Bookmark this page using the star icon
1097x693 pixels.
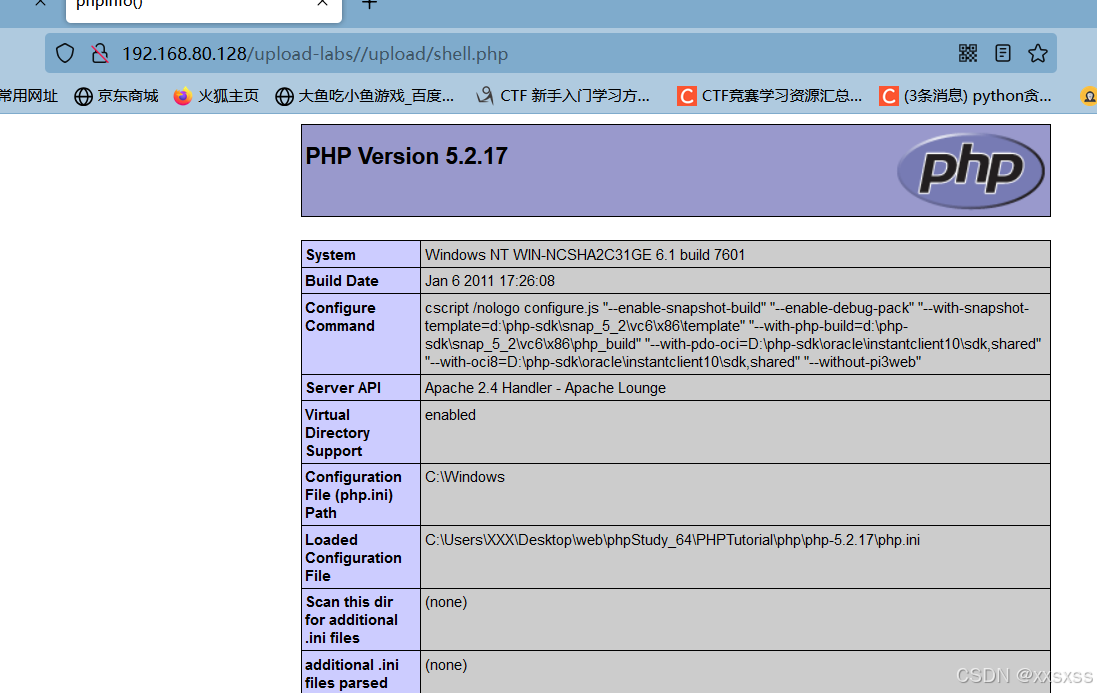[x=1038, y=53]
